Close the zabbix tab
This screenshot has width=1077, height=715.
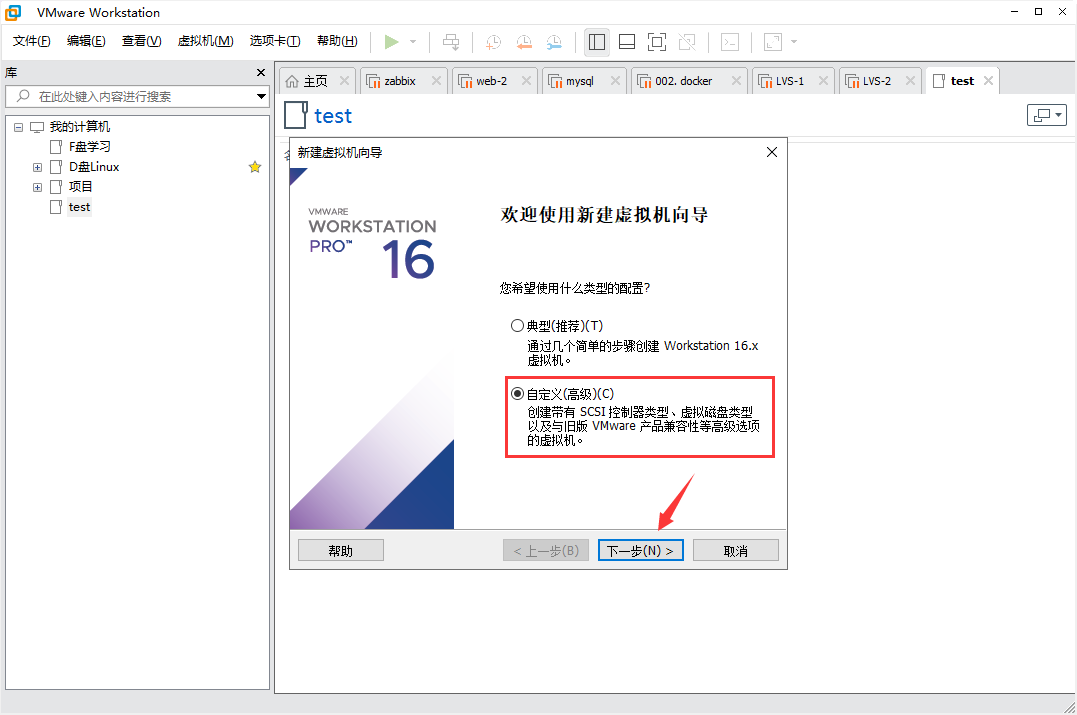(436, 81)
